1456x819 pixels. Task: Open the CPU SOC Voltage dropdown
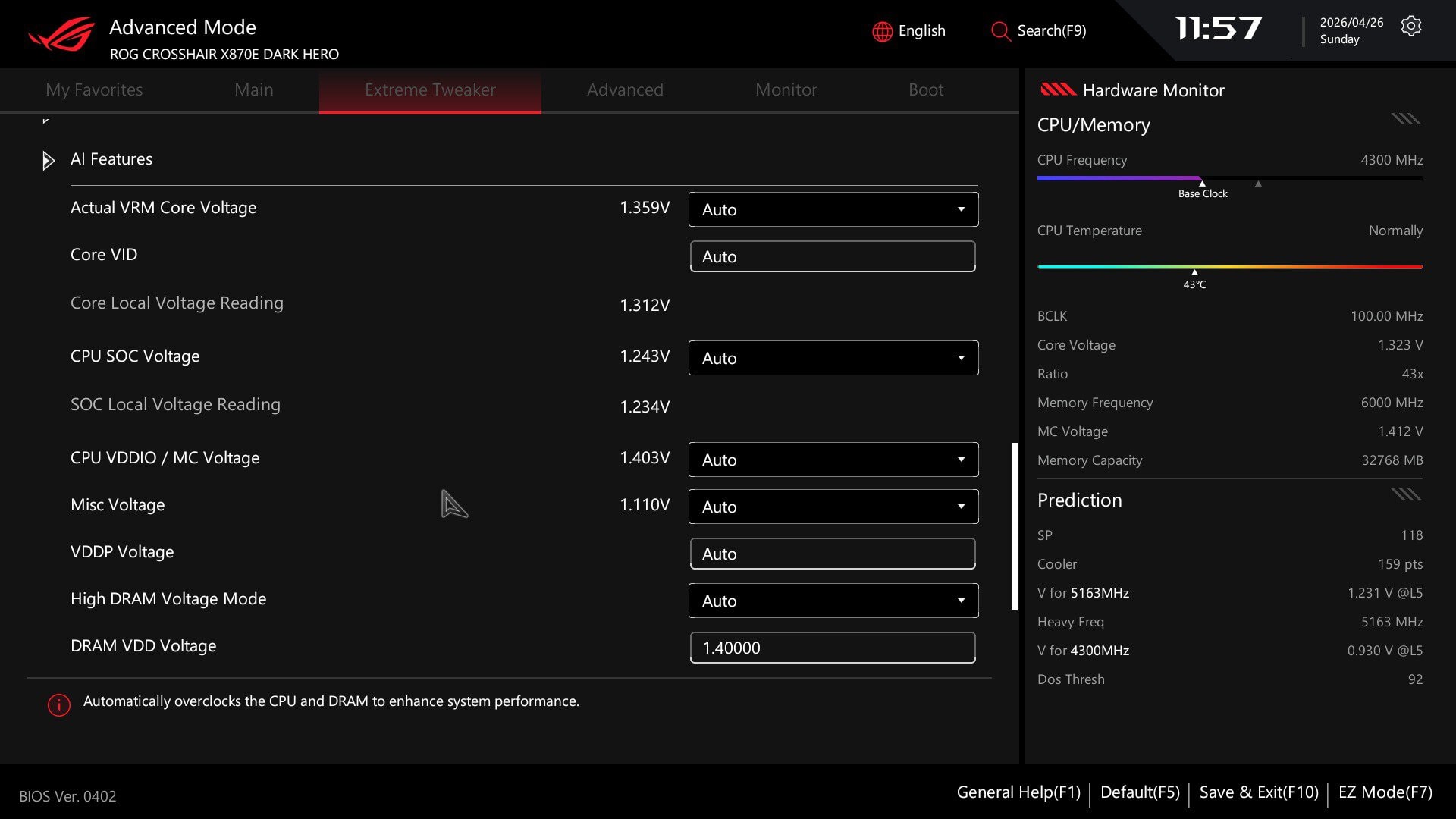point(833,358)
